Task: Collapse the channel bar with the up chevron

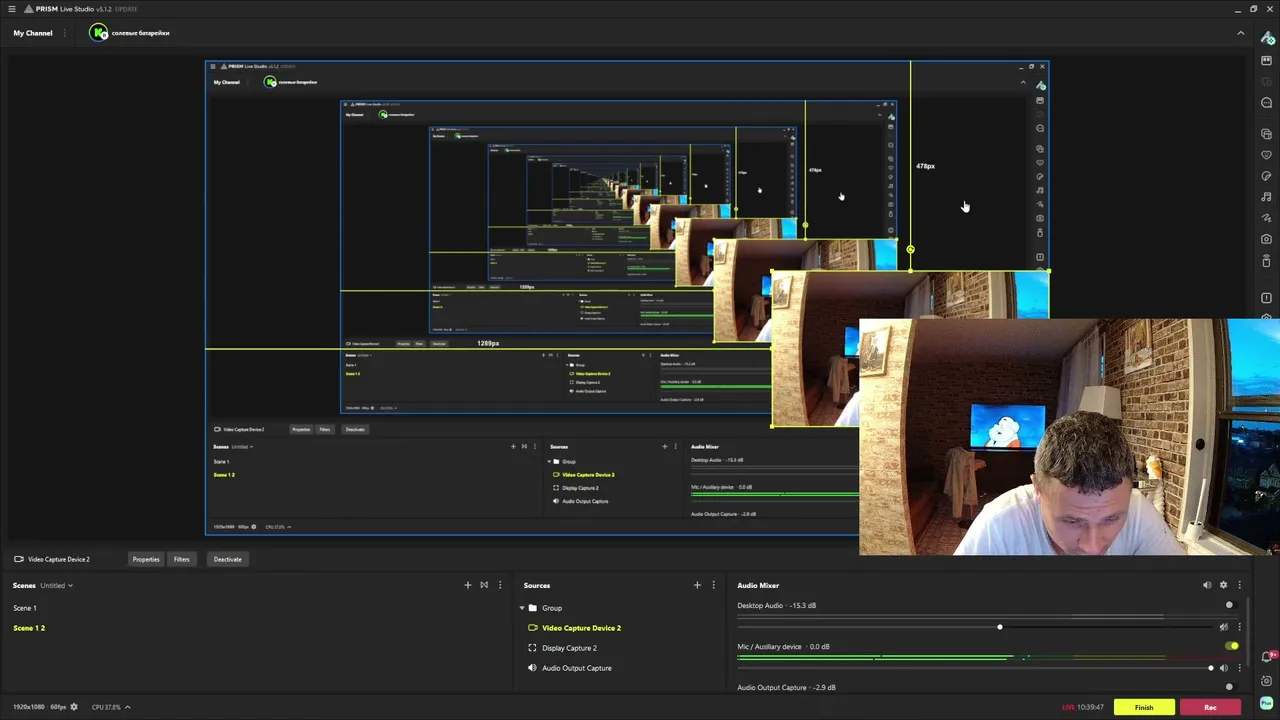Action: 1241,33
